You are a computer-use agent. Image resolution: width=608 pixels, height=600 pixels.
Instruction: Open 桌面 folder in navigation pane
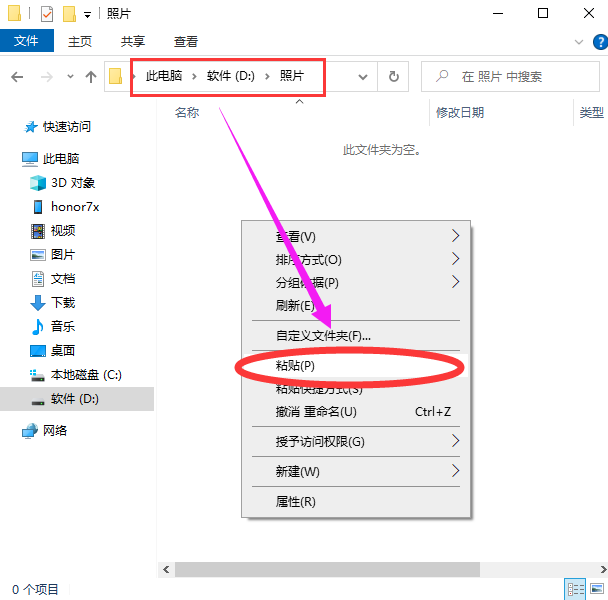[x=63, y=351]
